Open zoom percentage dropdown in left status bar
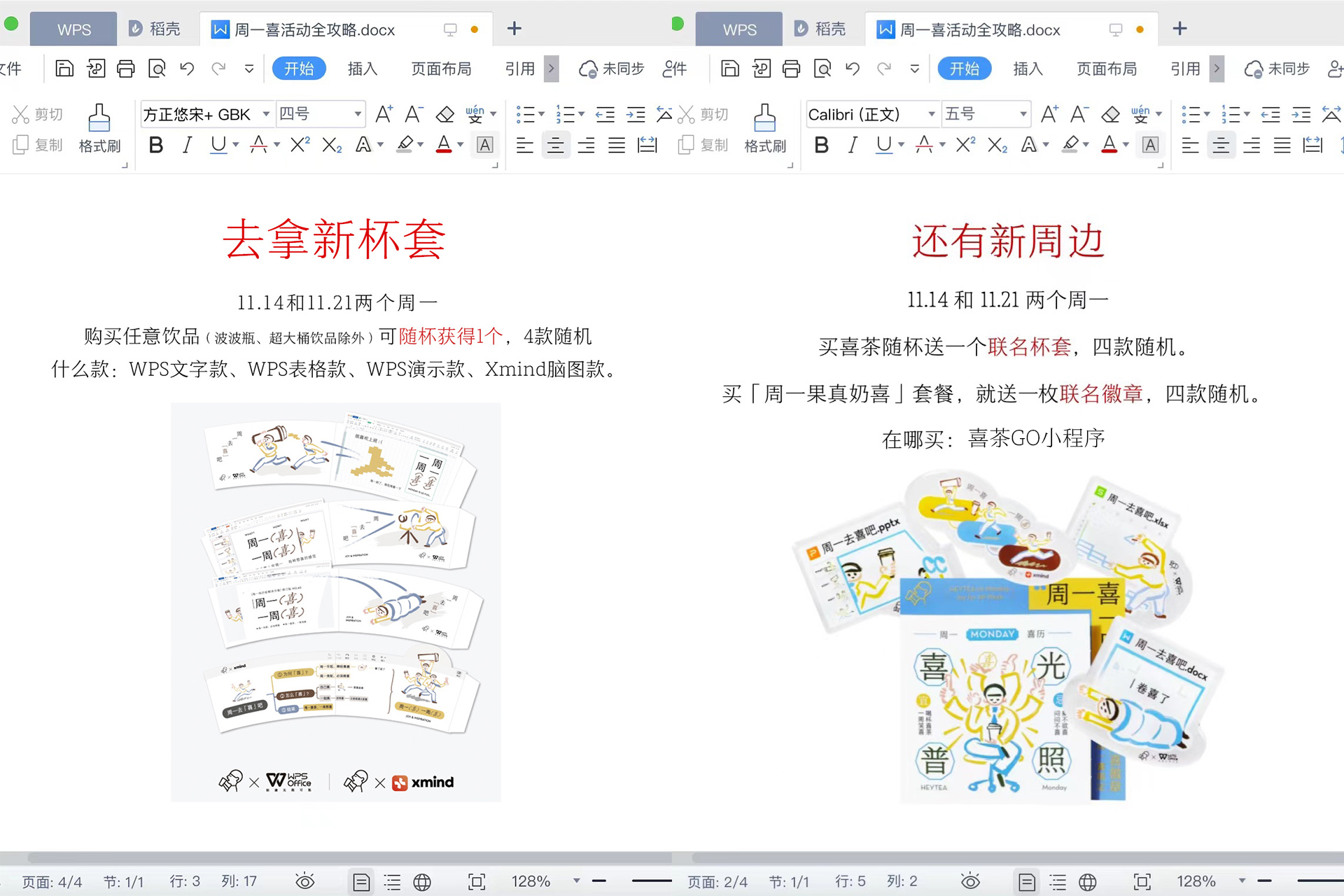The width and height of the screenshot is (1344, 896). (x=577, y=881)
